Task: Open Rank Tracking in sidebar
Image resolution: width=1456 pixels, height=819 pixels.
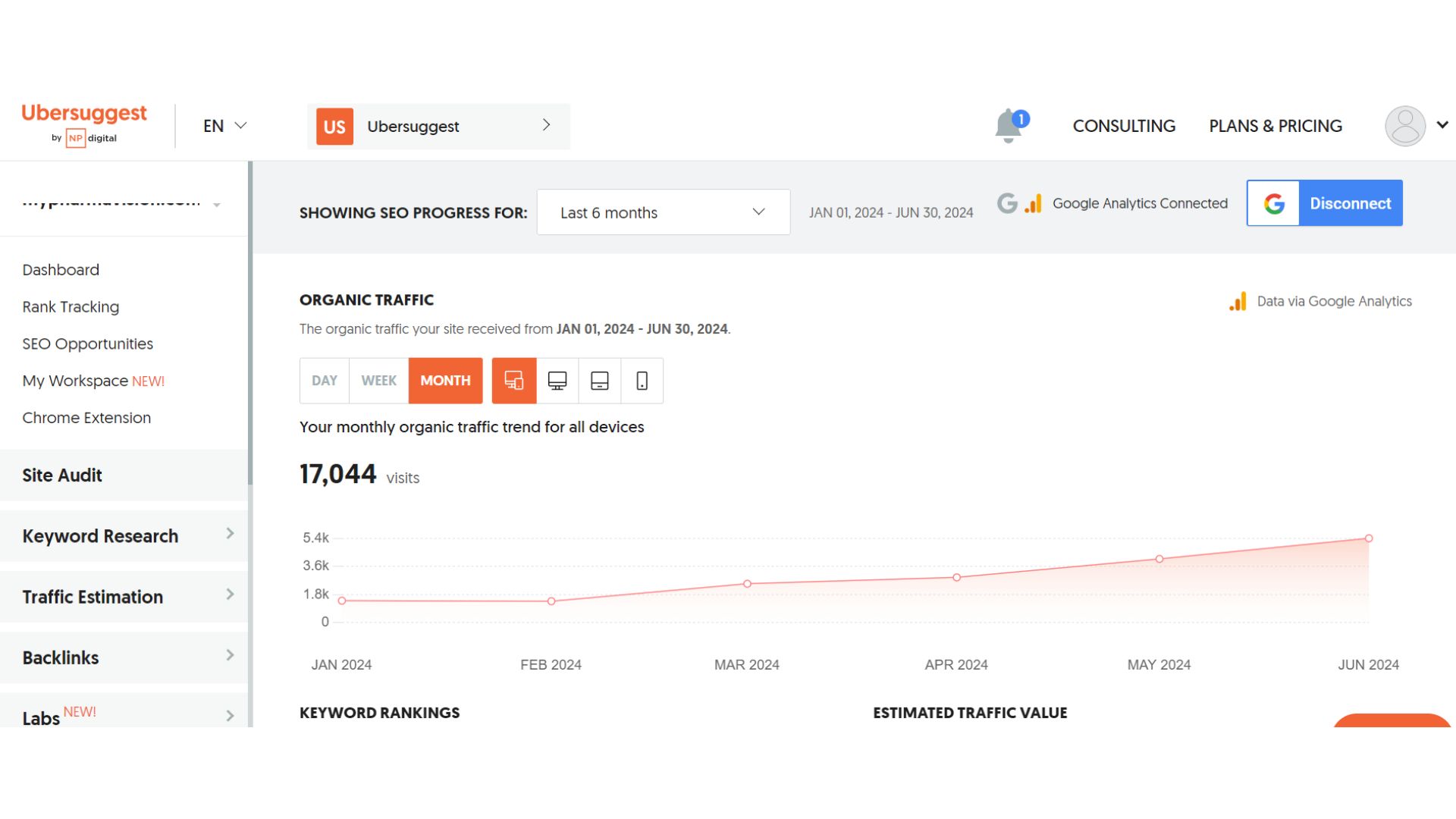Action: pos(71,307)
